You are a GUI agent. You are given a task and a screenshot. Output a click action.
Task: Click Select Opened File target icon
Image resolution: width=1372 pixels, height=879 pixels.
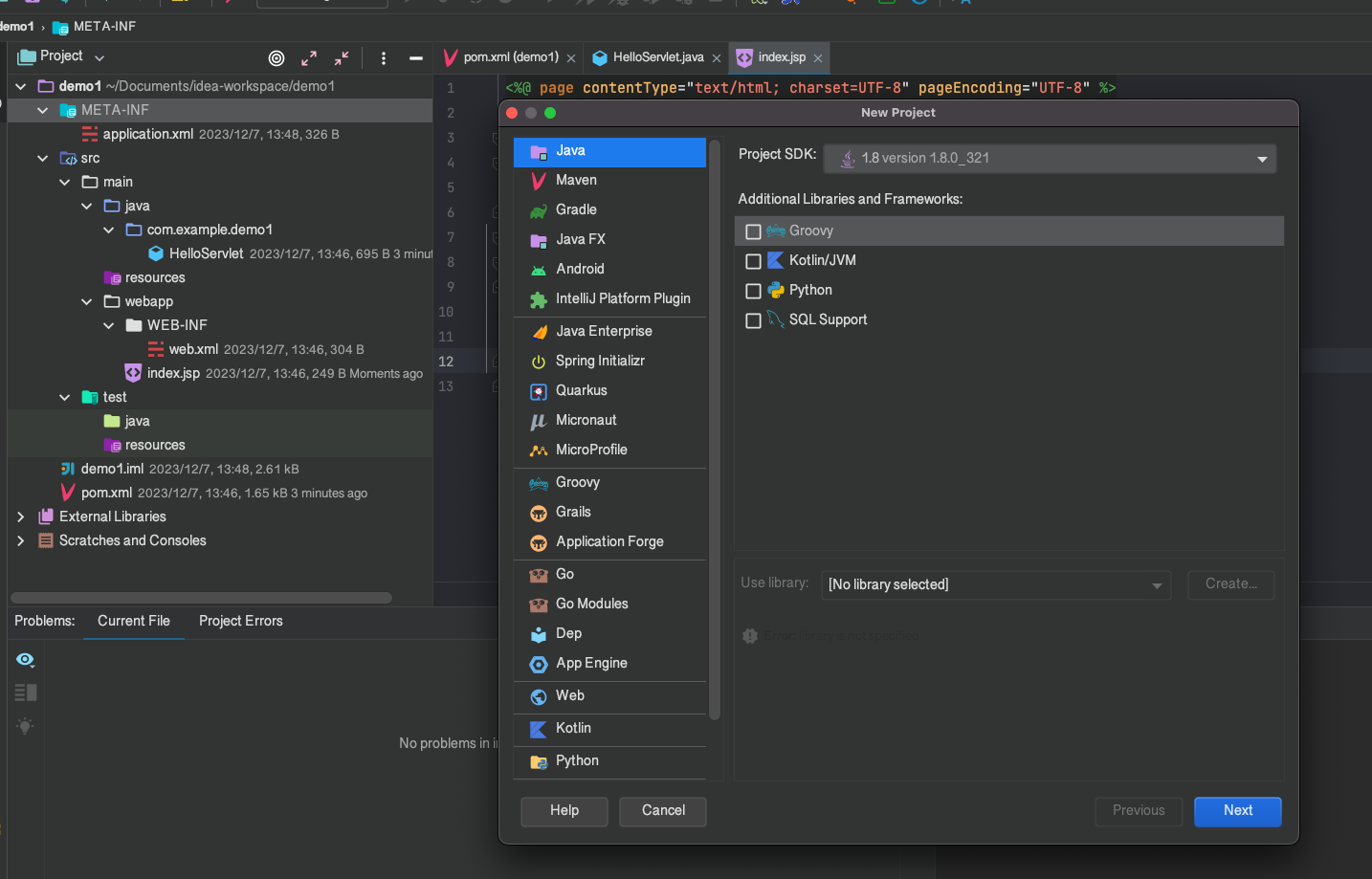click(x=277, y=58)
